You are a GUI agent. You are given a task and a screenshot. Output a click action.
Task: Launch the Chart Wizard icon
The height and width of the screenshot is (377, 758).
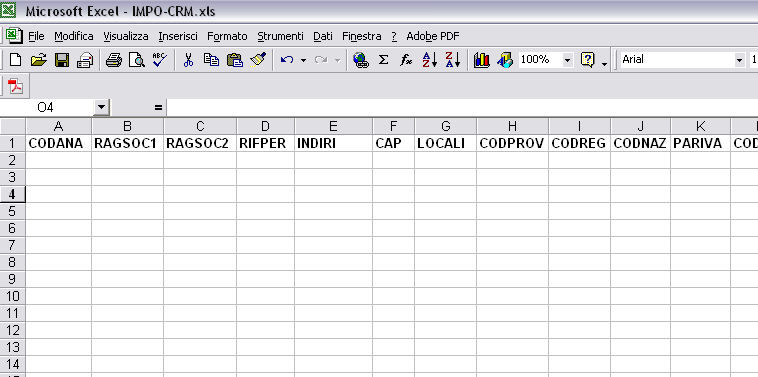tap(481, 60)
